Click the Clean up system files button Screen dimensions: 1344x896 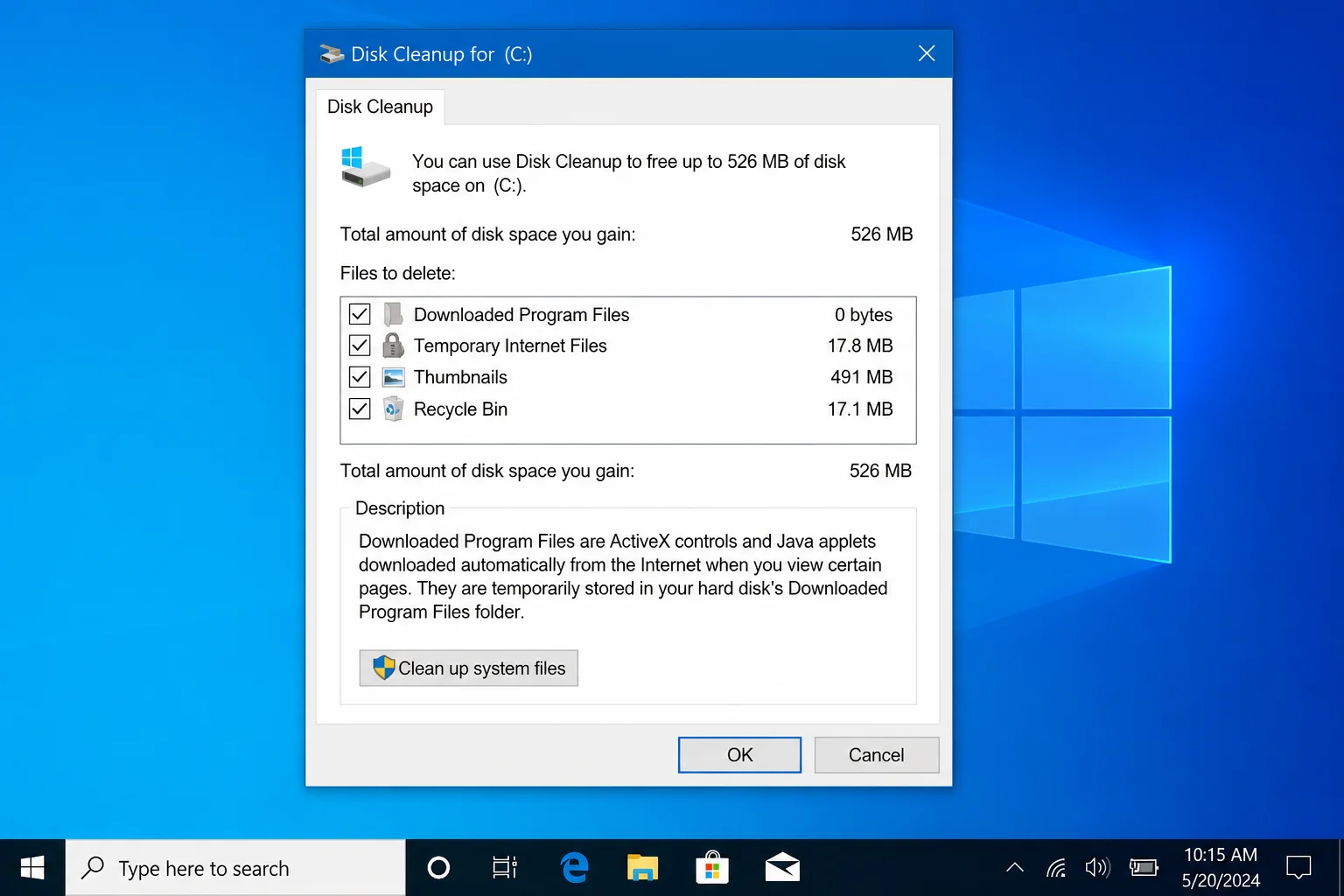pos(469,668)
